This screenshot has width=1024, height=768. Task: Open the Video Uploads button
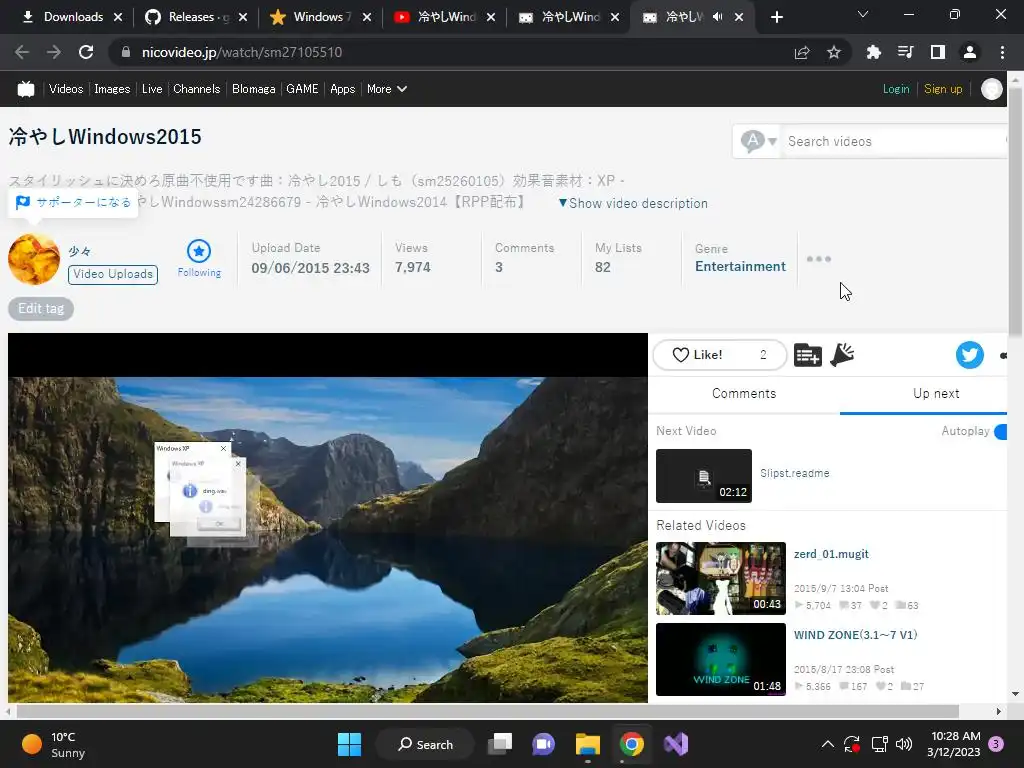pos(113,274)
